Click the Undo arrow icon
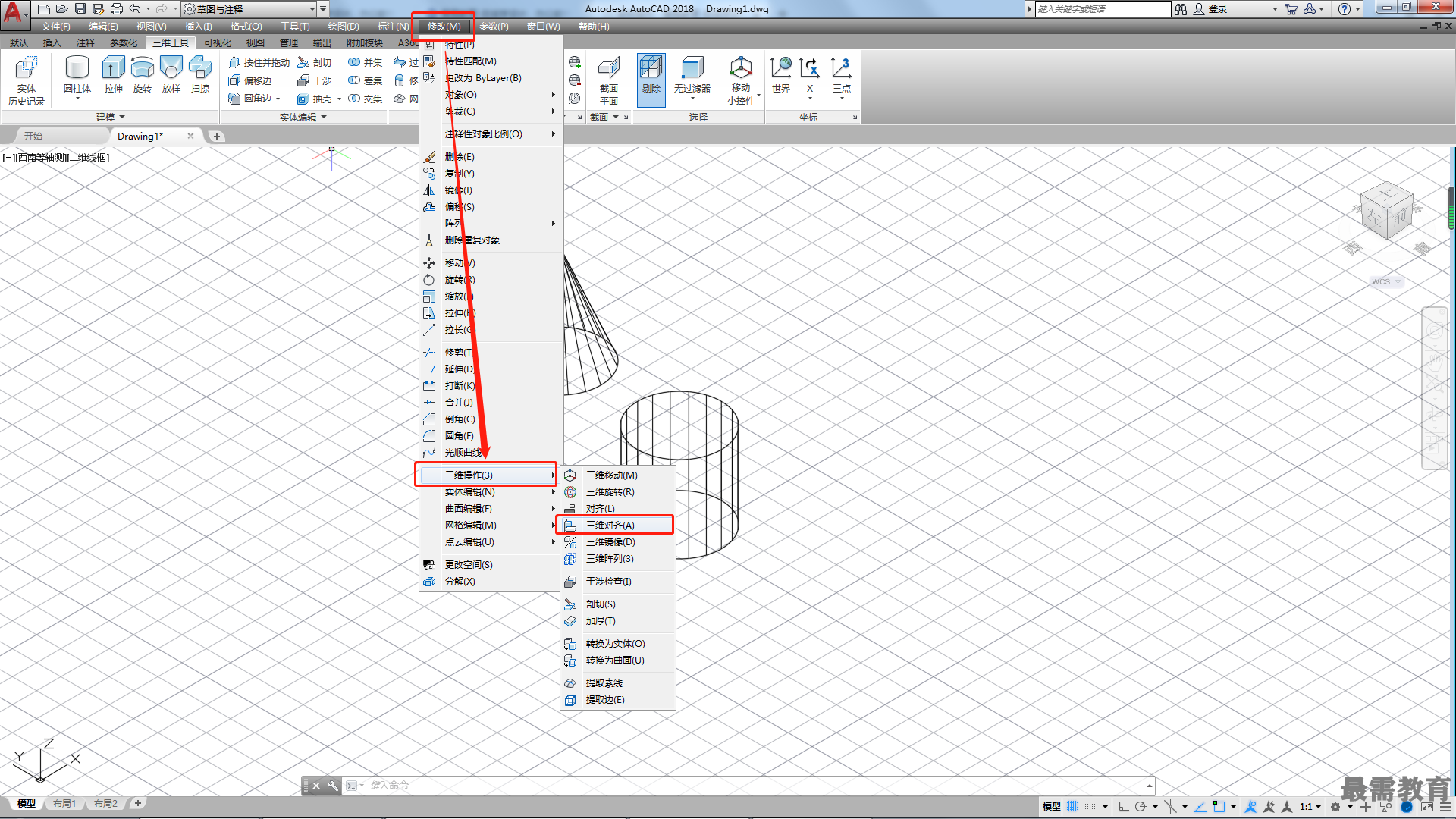 pyautogui.click(x=135, y=9)
